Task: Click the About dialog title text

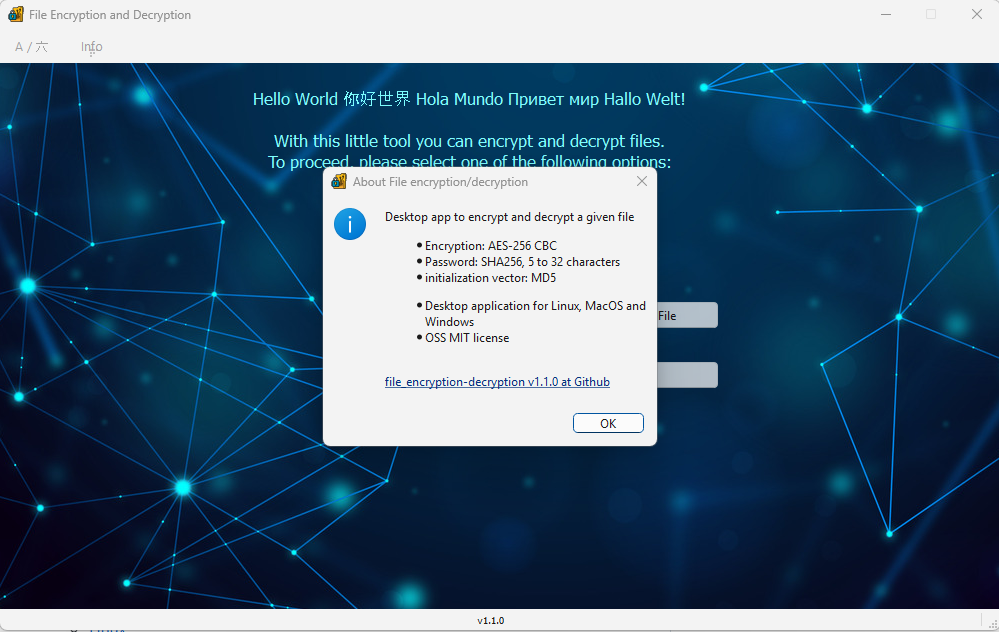Action: (x=440, y=181)
